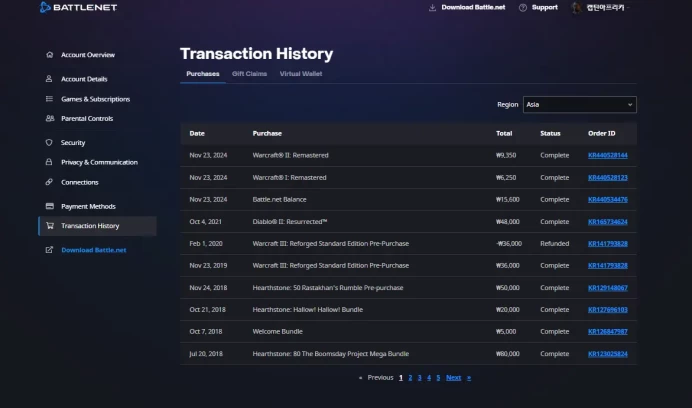Switch to Gift Claims tab

point(249,74)
